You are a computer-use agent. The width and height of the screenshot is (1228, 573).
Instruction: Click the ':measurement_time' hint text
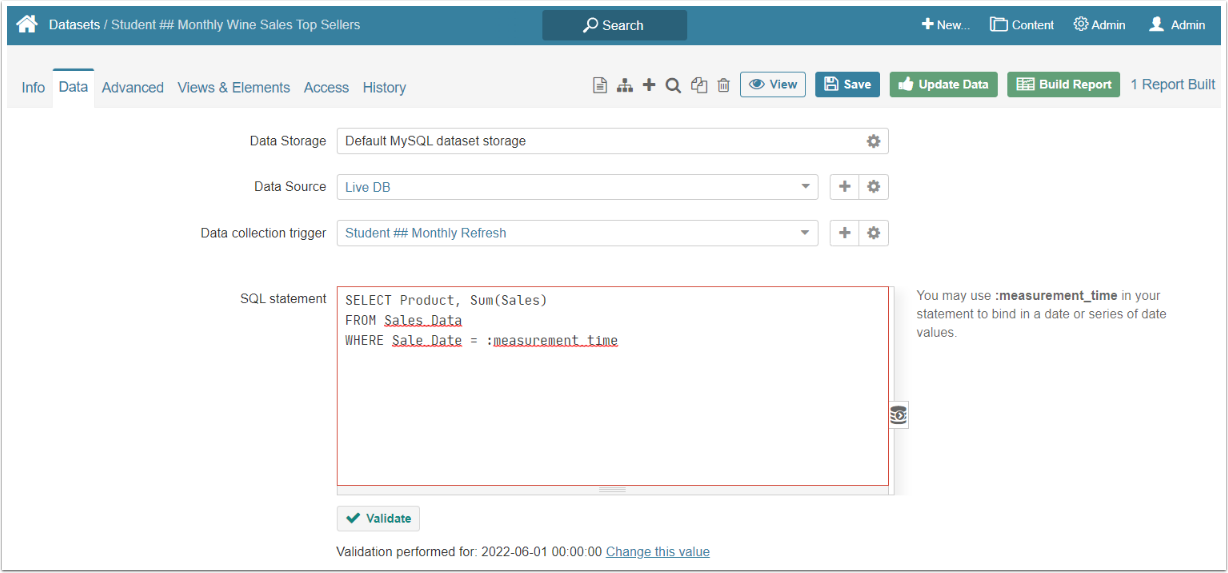point(1054,296)
